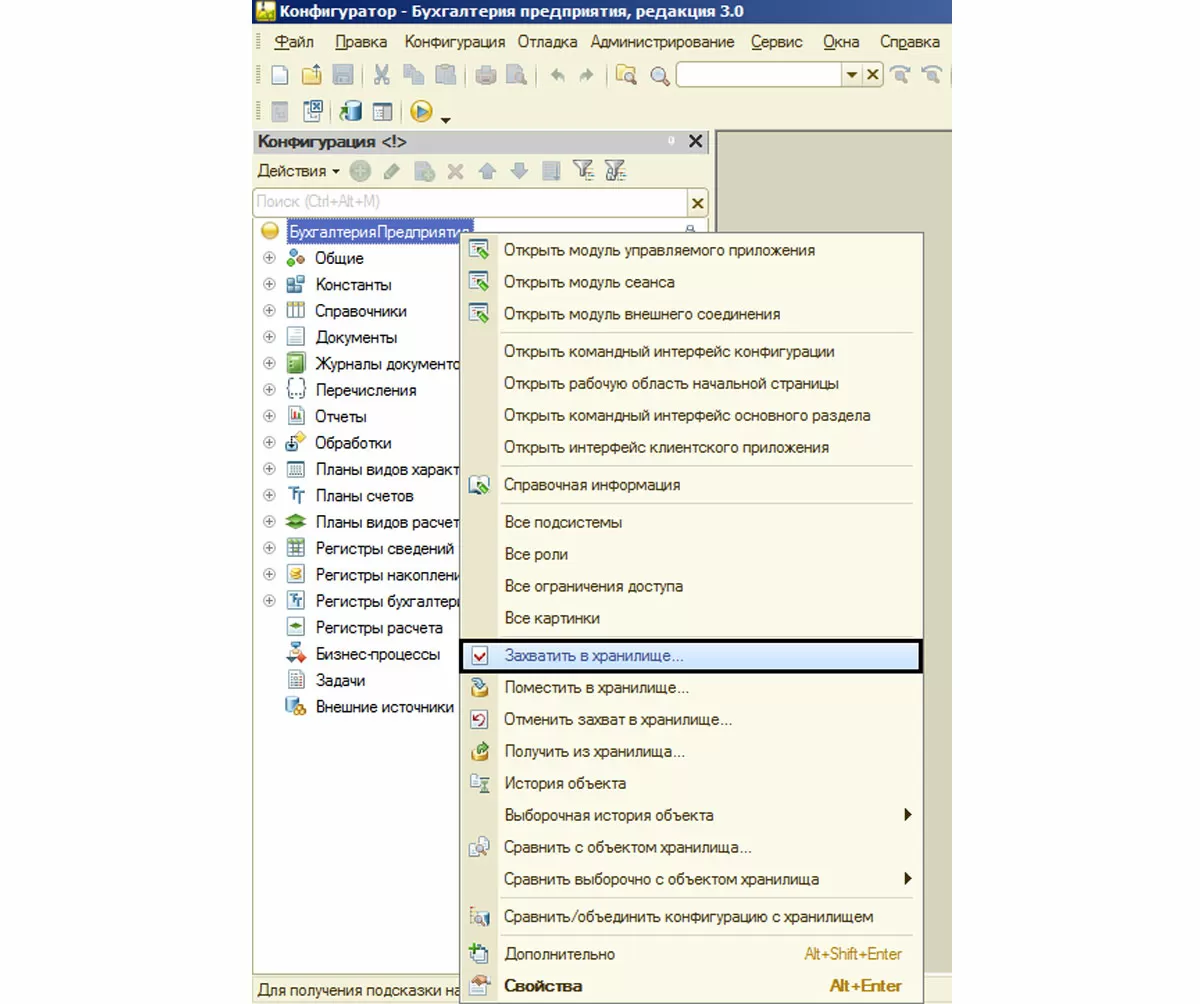Click the Find next binoculars icon
Screen dimensions: 1200x1004
coord(901,75)
